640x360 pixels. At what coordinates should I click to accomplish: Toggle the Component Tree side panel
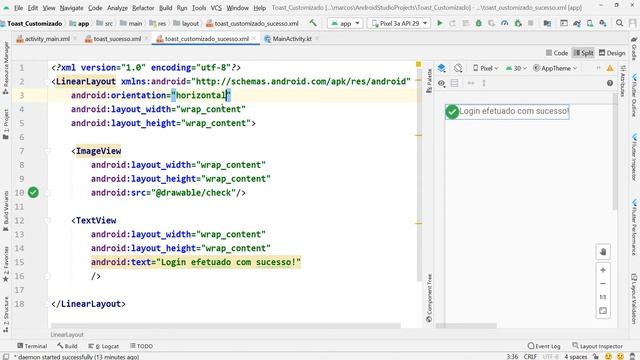coord(429,299)
